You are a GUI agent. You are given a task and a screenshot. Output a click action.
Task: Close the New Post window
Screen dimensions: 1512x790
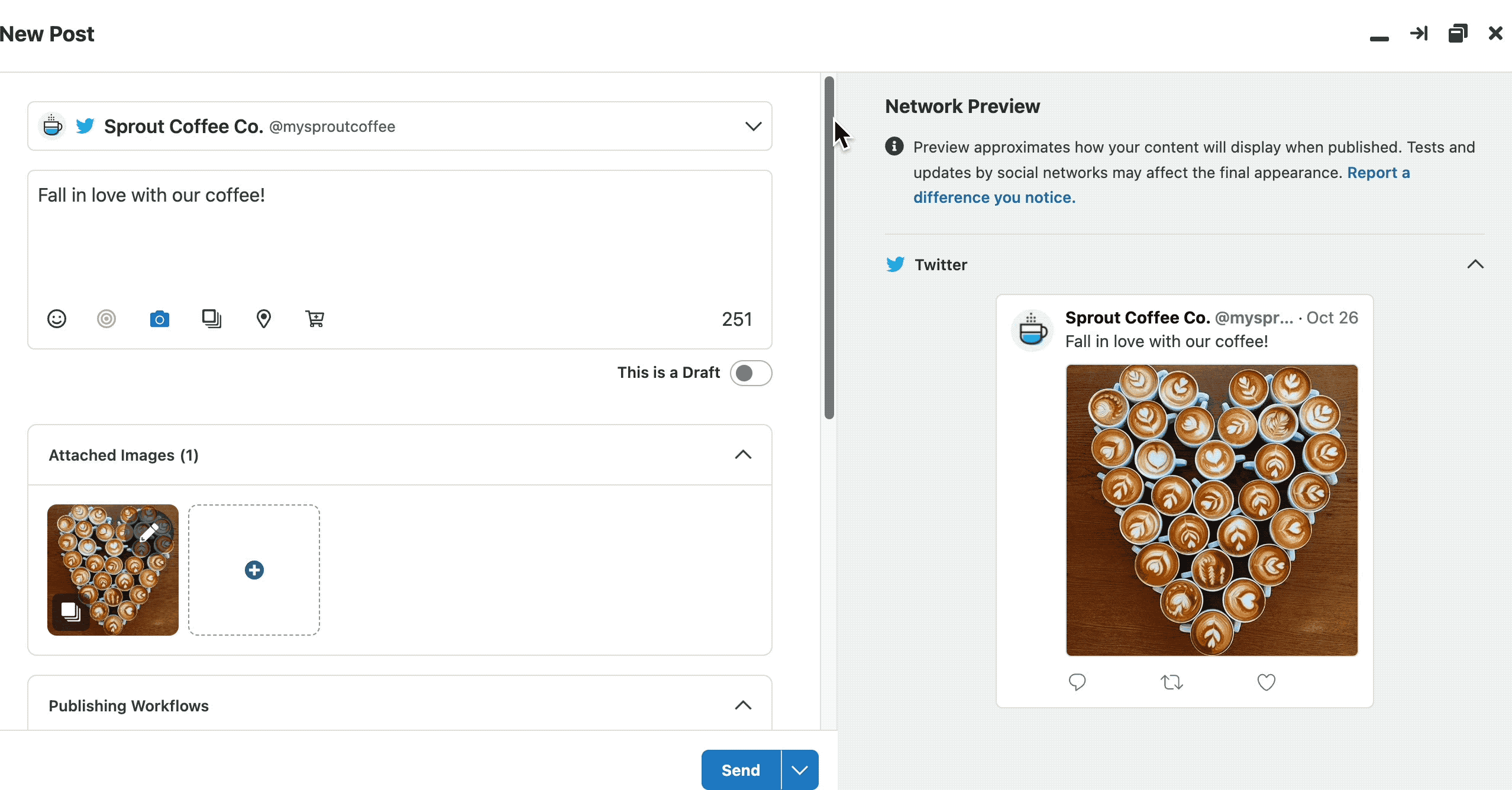click(x=1495, y=33)
